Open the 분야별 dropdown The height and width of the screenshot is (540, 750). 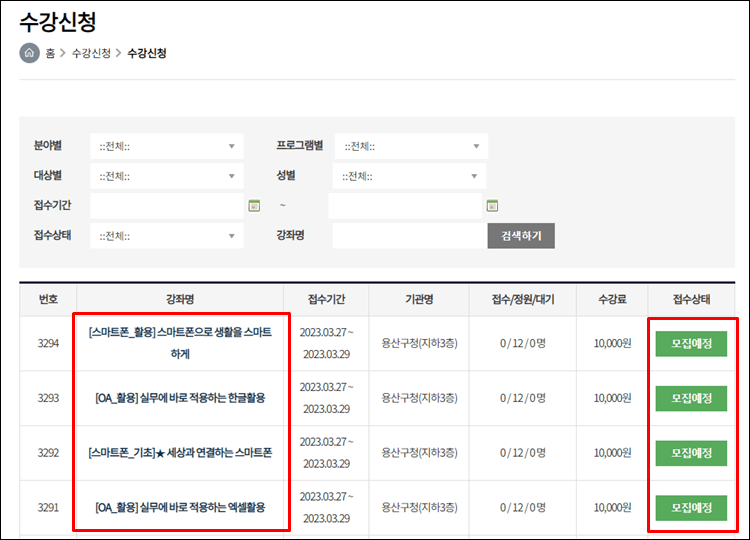pos(166,146)
